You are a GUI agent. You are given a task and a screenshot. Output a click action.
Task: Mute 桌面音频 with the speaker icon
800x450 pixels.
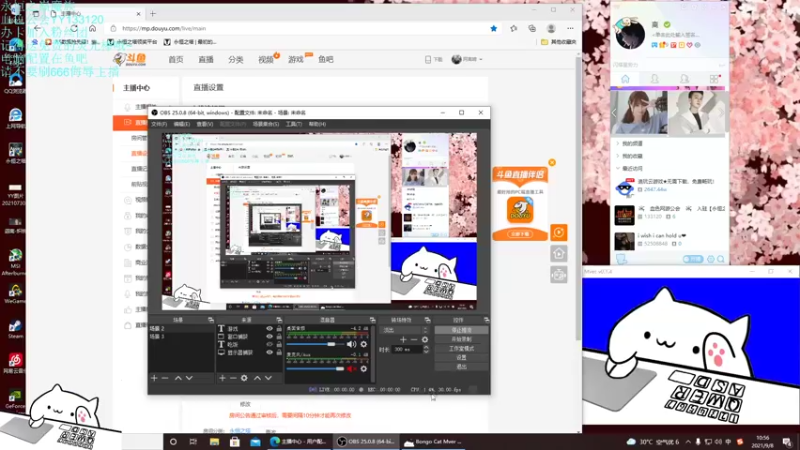(x=352, y=344)
